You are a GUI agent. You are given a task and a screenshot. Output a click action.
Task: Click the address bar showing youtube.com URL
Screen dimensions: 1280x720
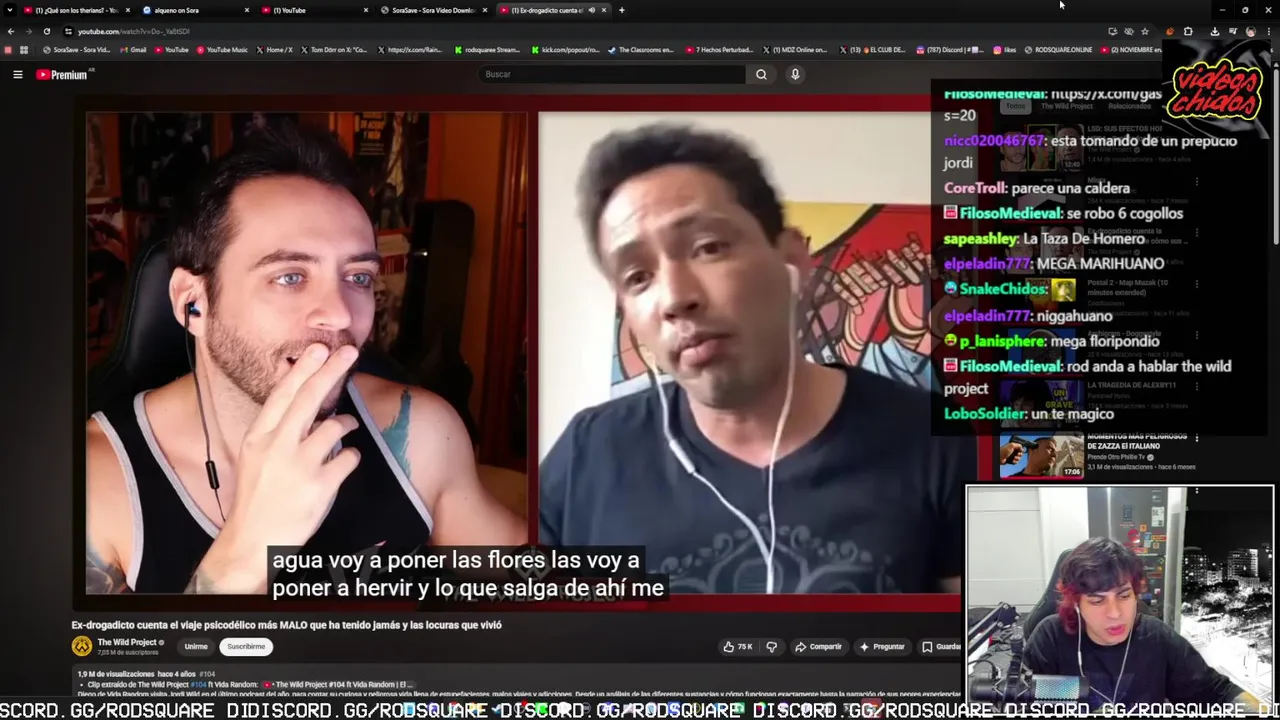[x=580, y=31]
